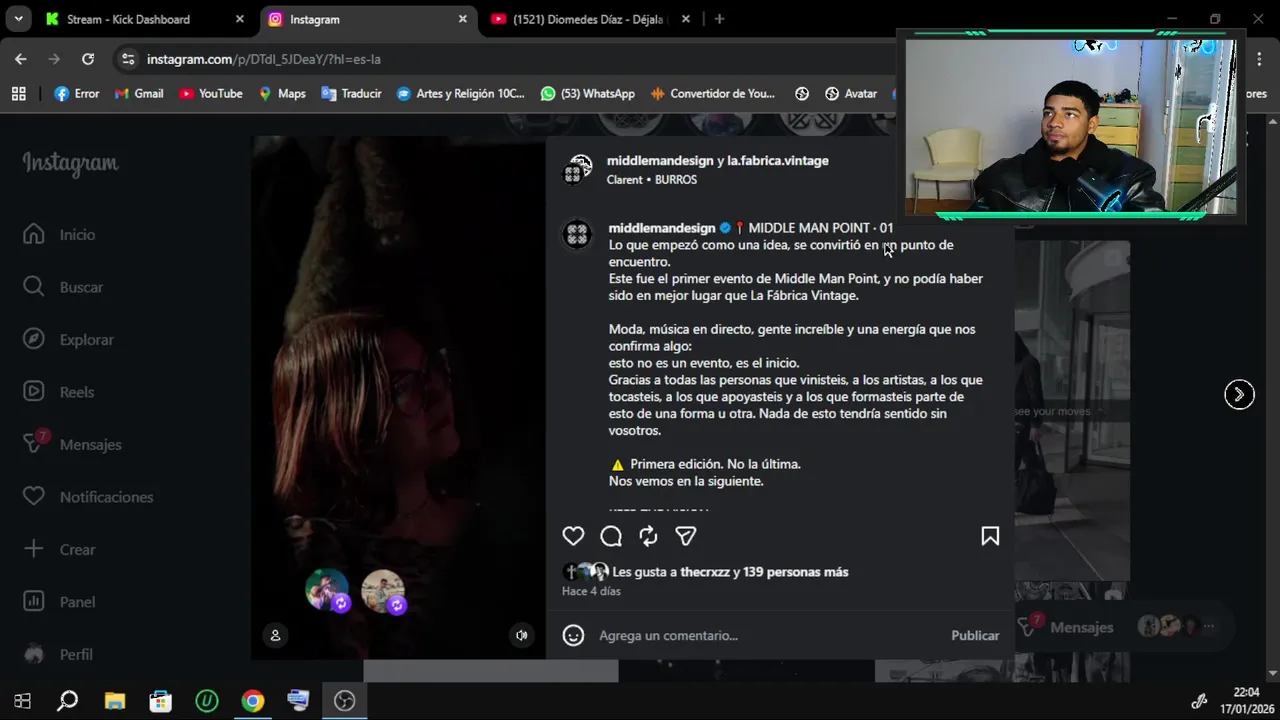Open la.fabrica.vintage profile link
The height and width of the screenshot is (720, 1280).
(x=778, y=160)
